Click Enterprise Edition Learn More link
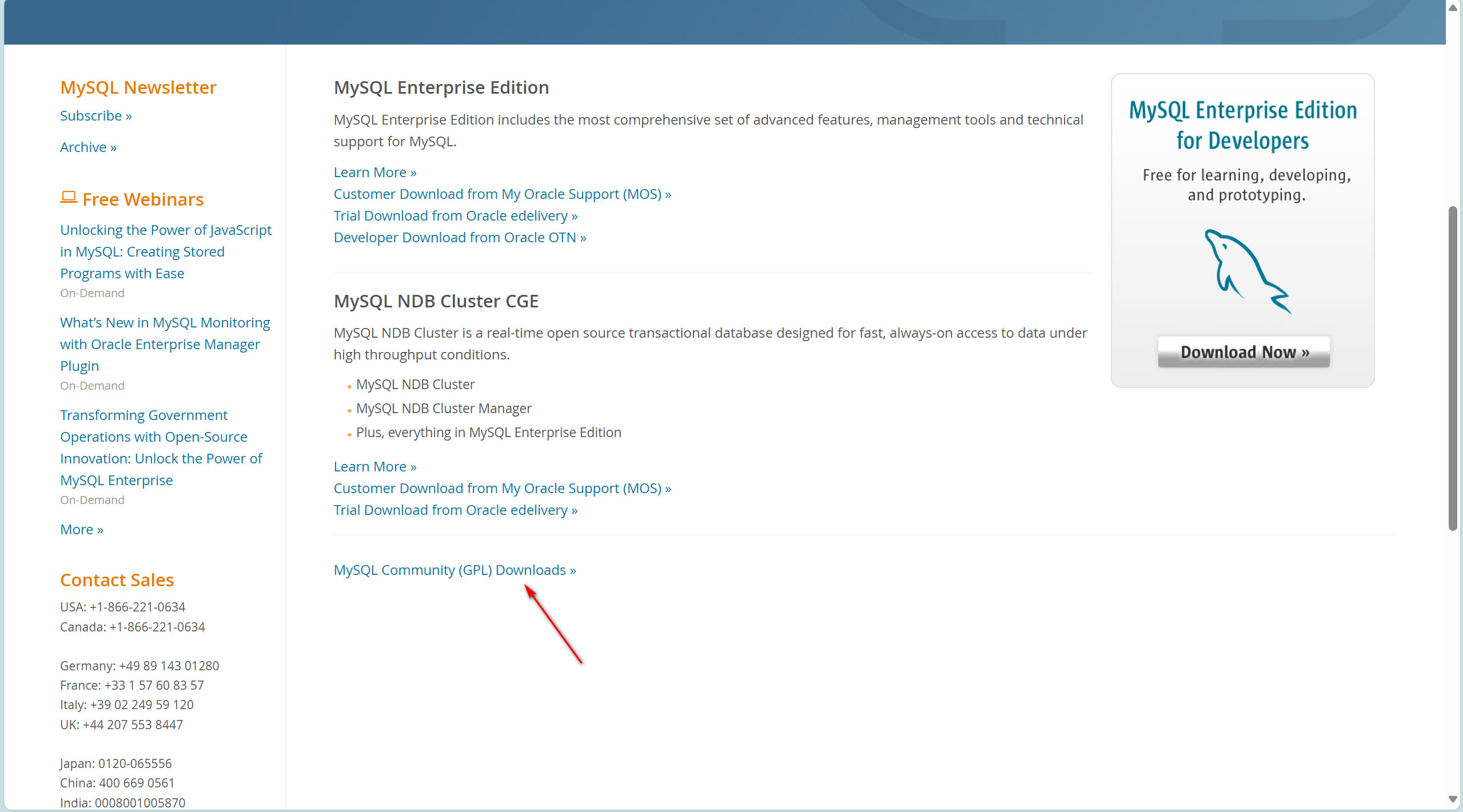The height and width of the screenshot is (812, 1463). tap(375, 173)
